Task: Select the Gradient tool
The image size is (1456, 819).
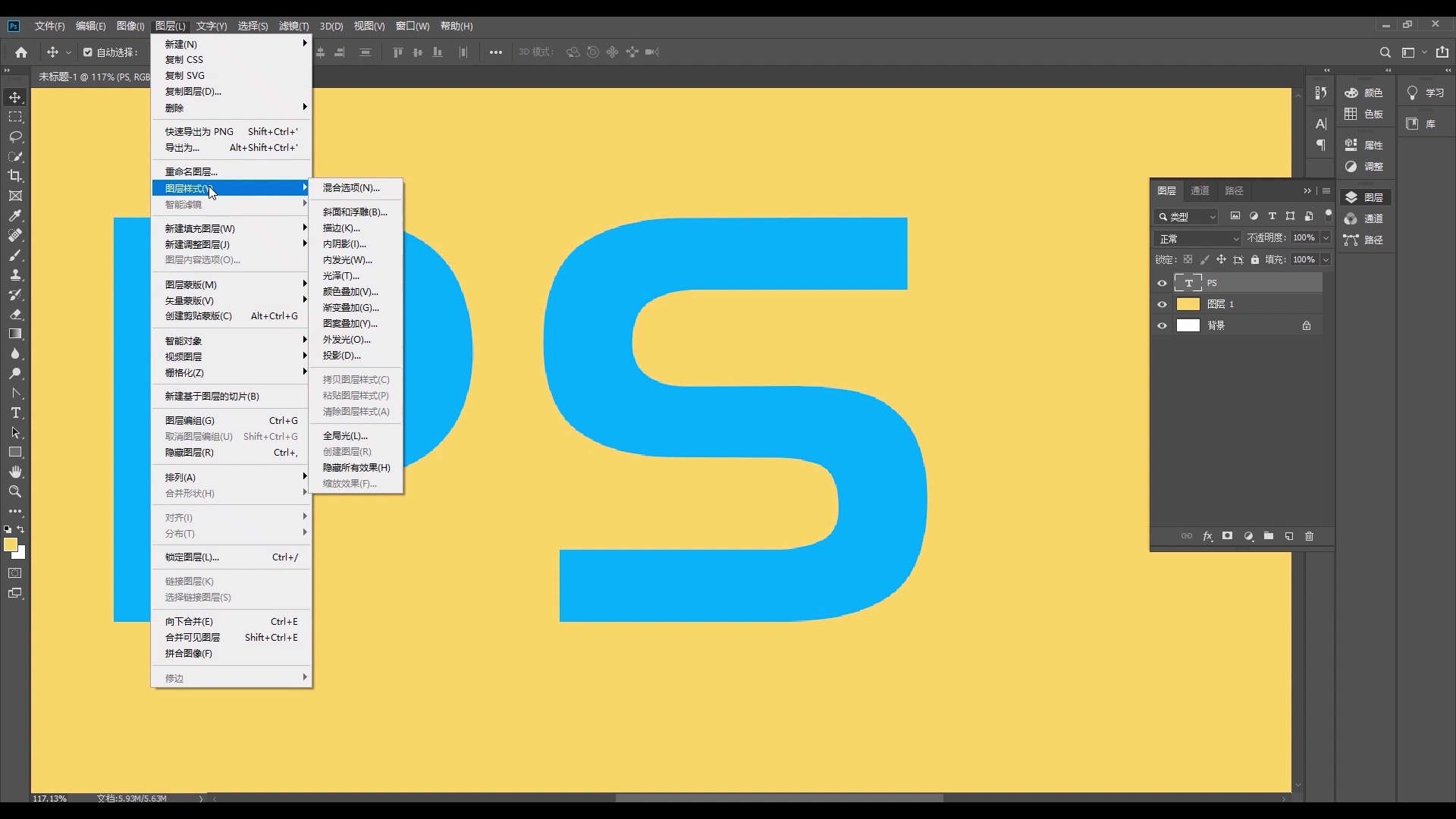Action: (15, 334)
